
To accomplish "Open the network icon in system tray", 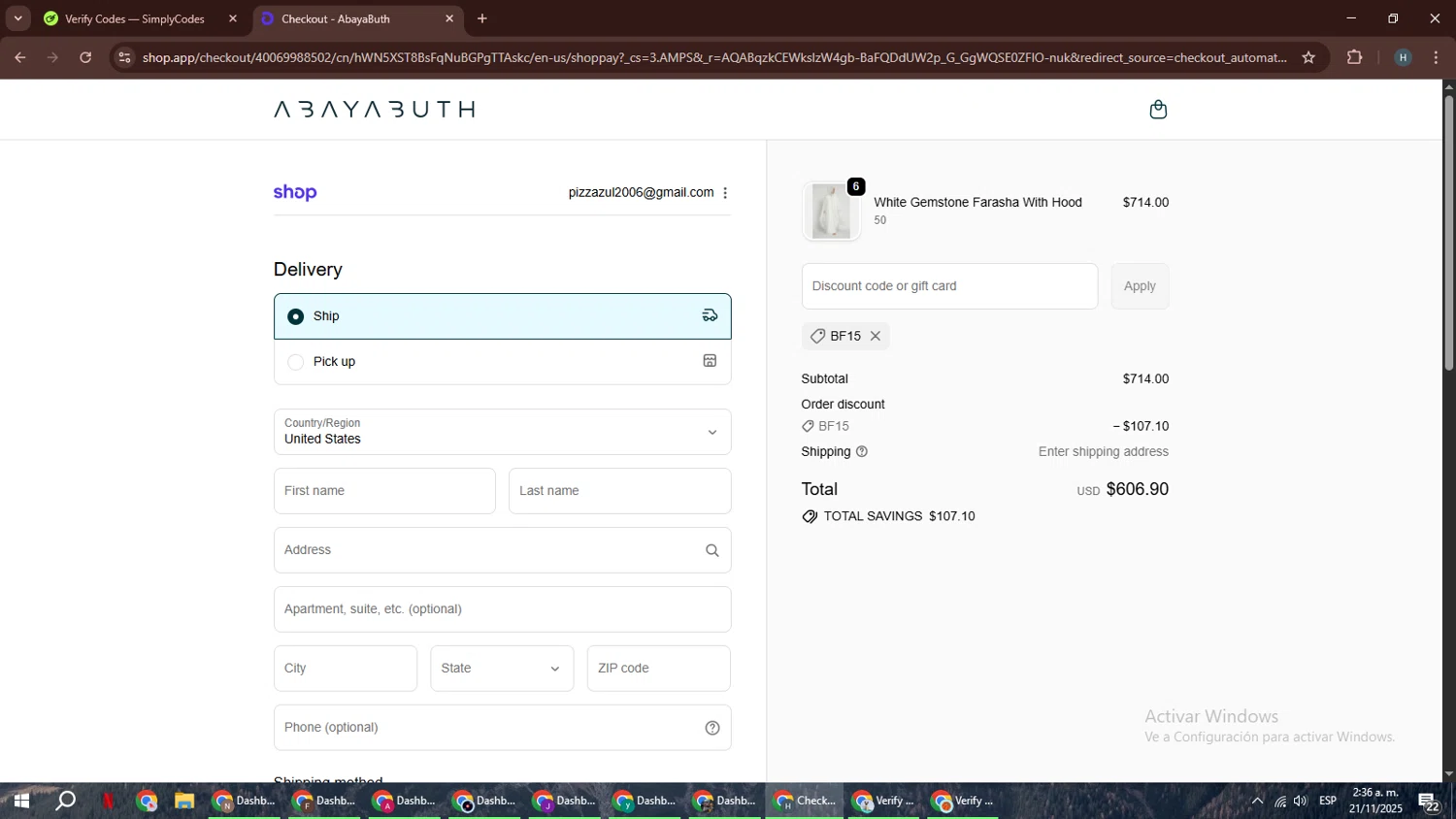I will 1279,801.
